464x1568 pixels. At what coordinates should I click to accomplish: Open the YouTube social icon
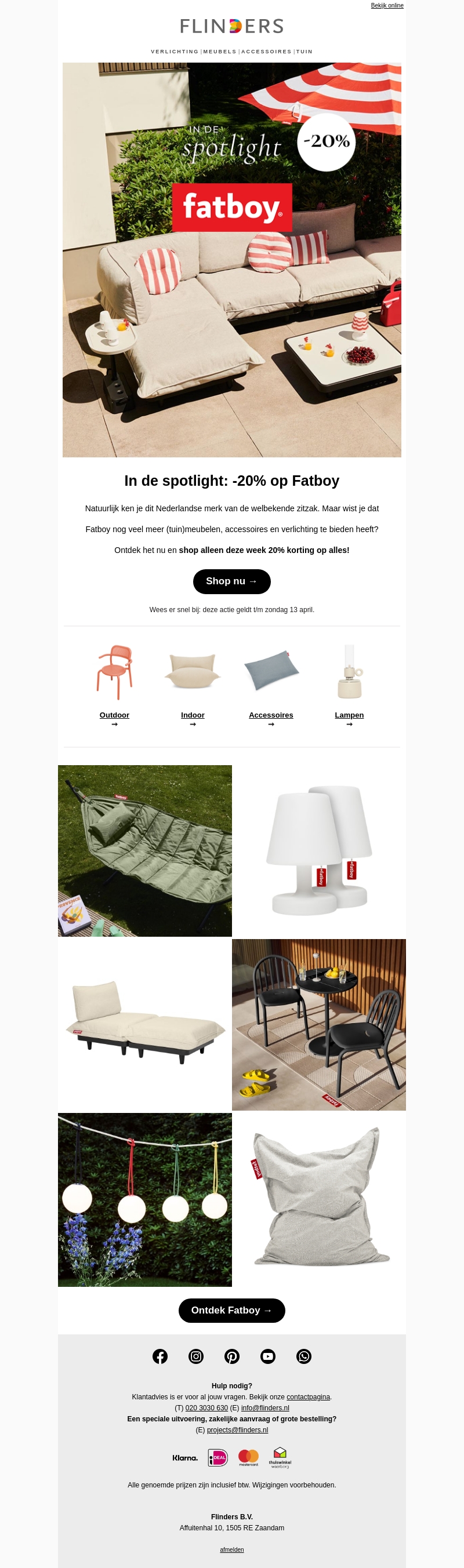tap(268, 1356)
